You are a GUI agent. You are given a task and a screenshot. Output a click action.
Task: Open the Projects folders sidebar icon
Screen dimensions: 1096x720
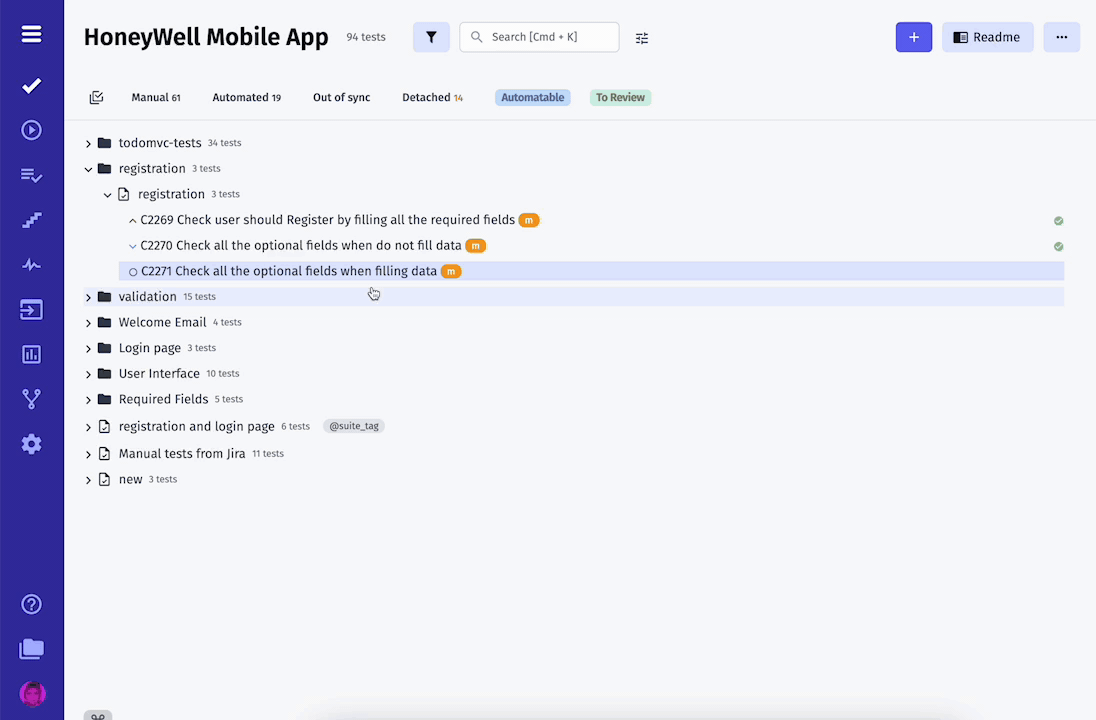coord(31,649)
